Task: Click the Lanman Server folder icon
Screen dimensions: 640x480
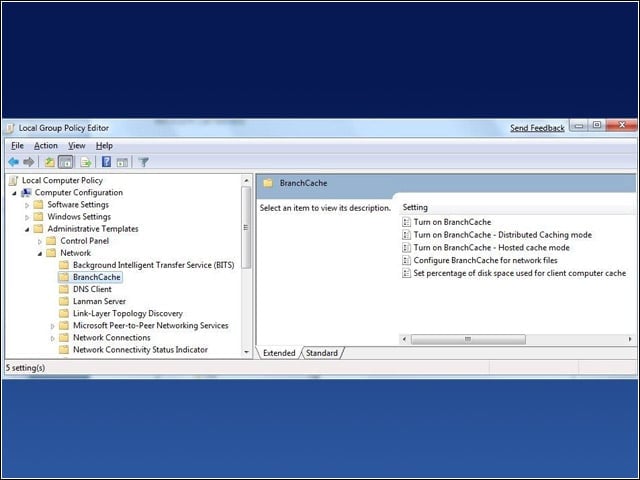Action: (x=64, y=301)
